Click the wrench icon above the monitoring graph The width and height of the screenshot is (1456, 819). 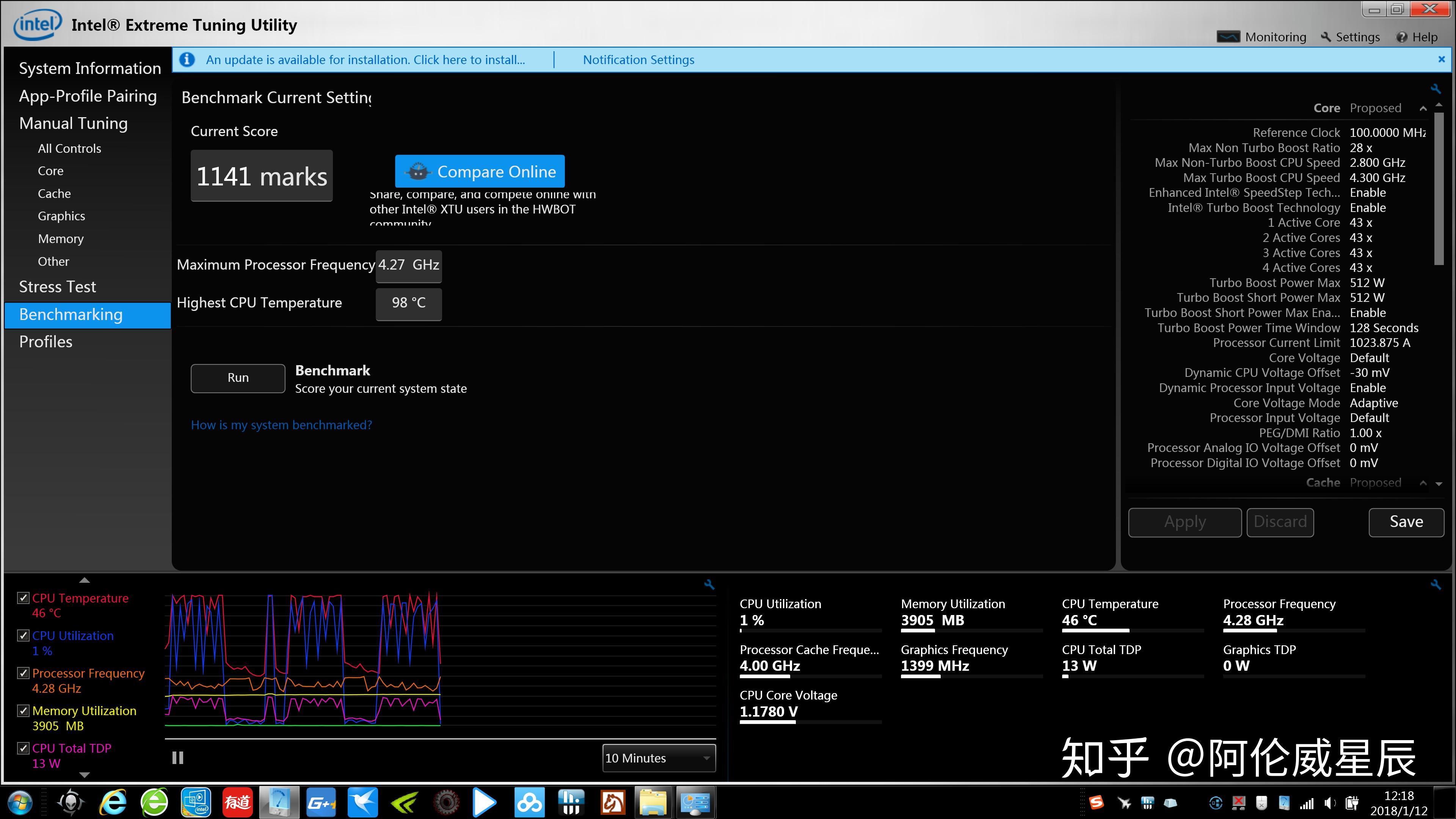click(x=709, y=584)
